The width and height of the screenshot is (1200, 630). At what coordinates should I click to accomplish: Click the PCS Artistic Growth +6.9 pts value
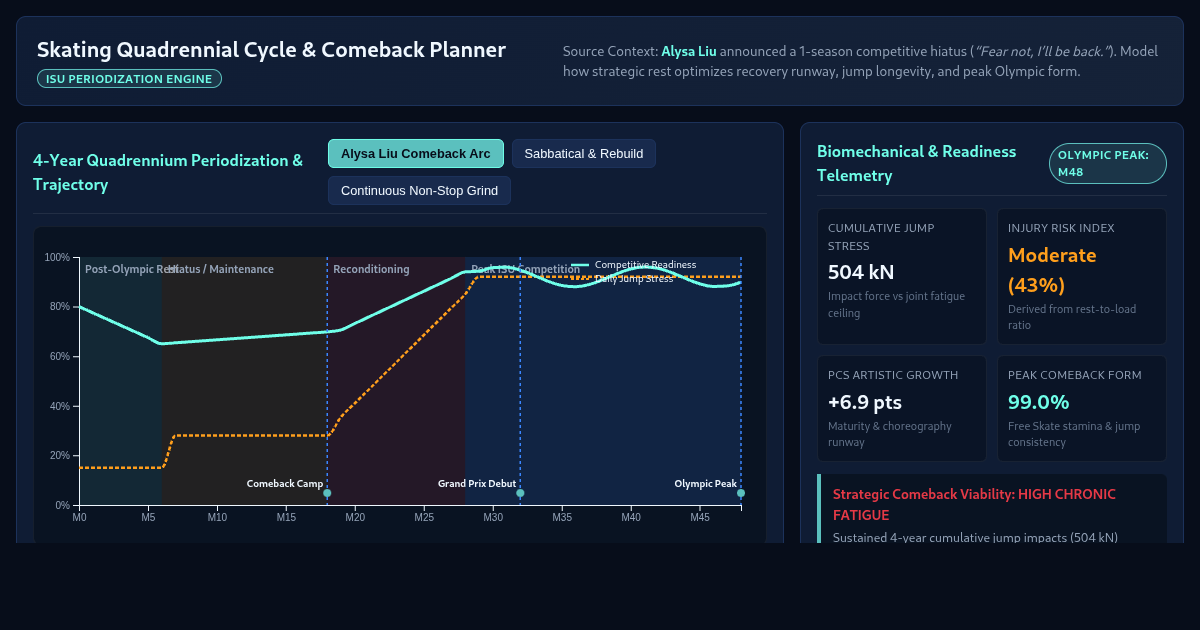pos(865,402)
